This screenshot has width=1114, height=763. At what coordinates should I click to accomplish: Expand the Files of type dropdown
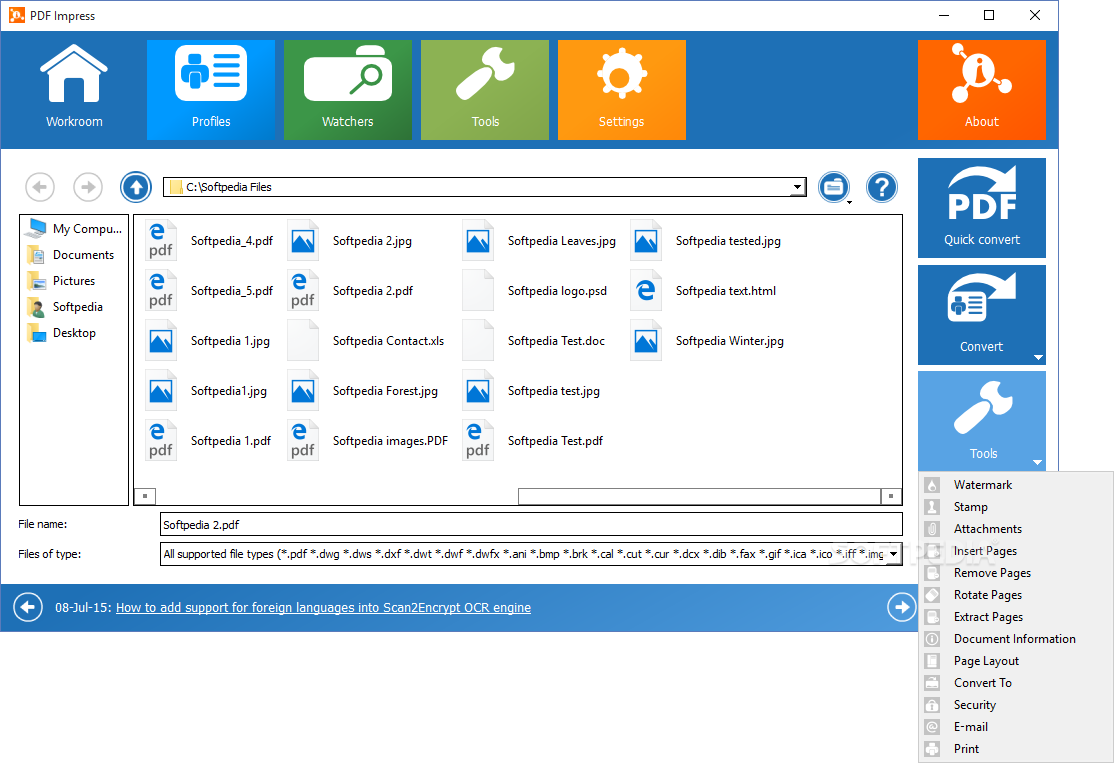pos(894,553)
